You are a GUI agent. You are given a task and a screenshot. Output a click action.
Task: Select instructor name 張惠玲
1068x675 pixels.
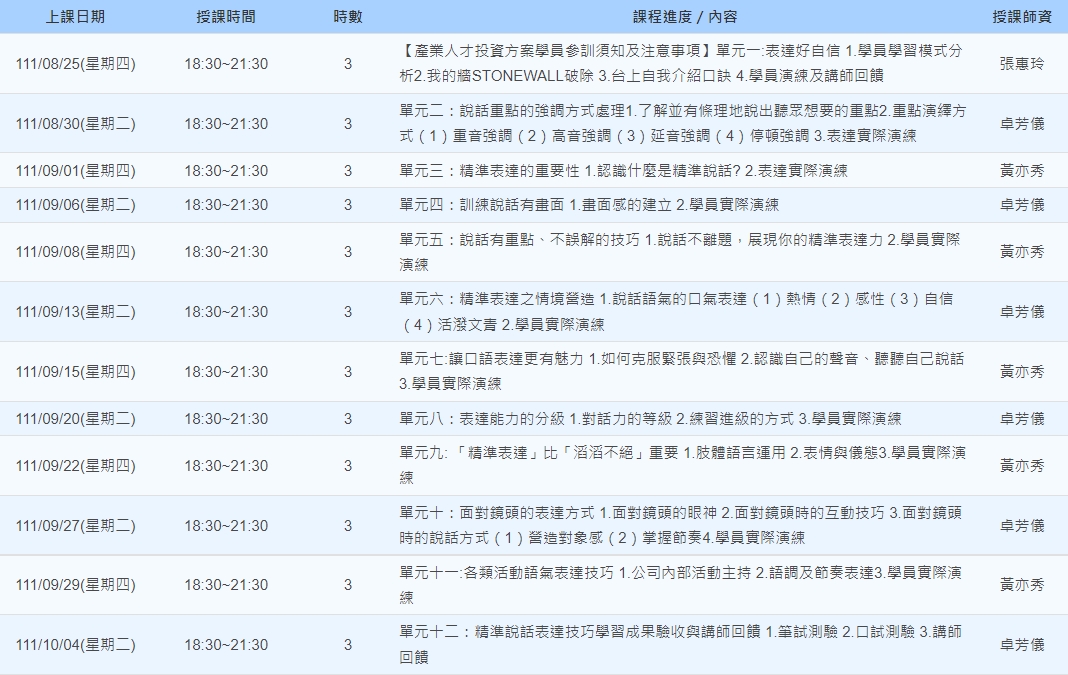pos(1022,64)
